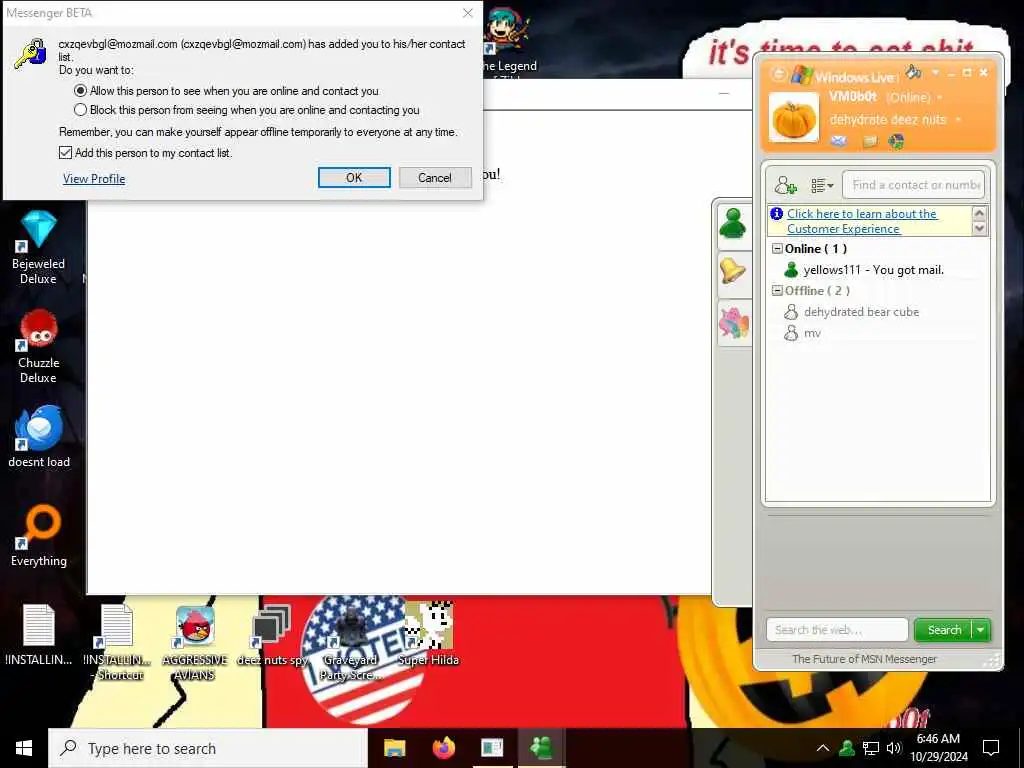
Task: Open personal message dropdown arrow
Action: 958,120
